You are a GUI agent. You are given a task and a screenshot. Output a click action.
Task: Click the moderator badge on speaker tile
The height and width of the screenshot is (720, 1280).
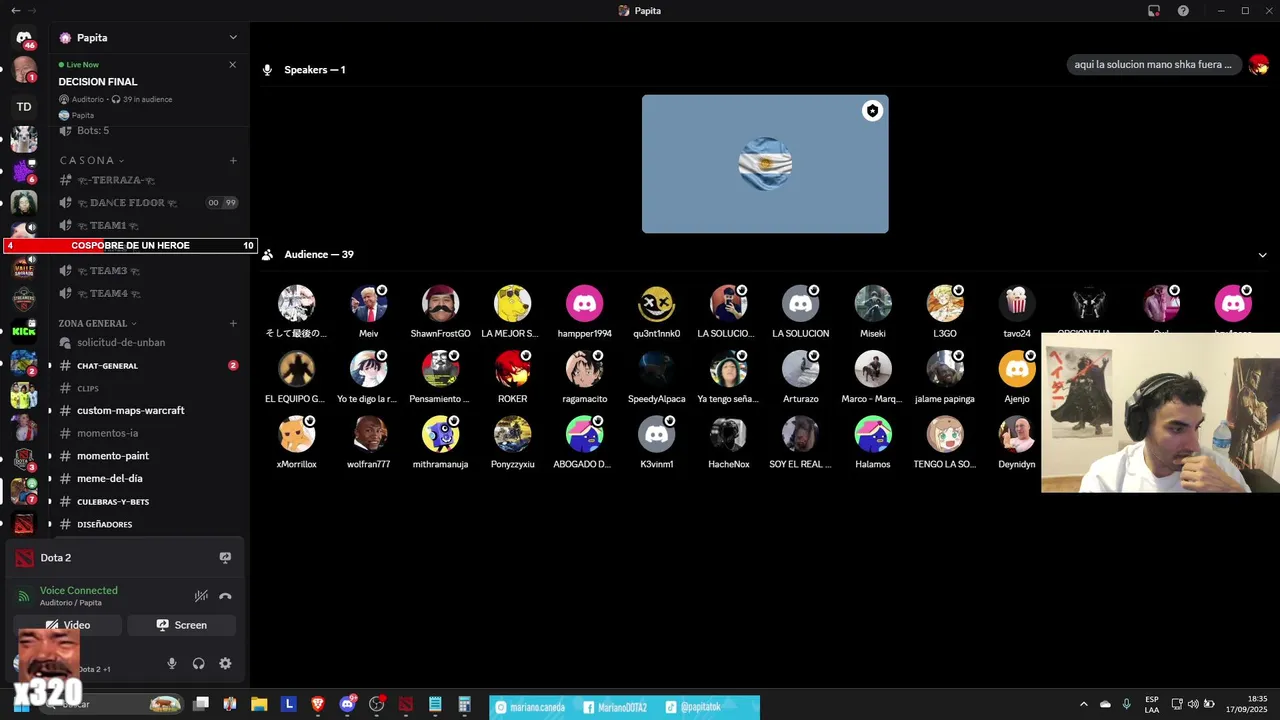point(873,111)
